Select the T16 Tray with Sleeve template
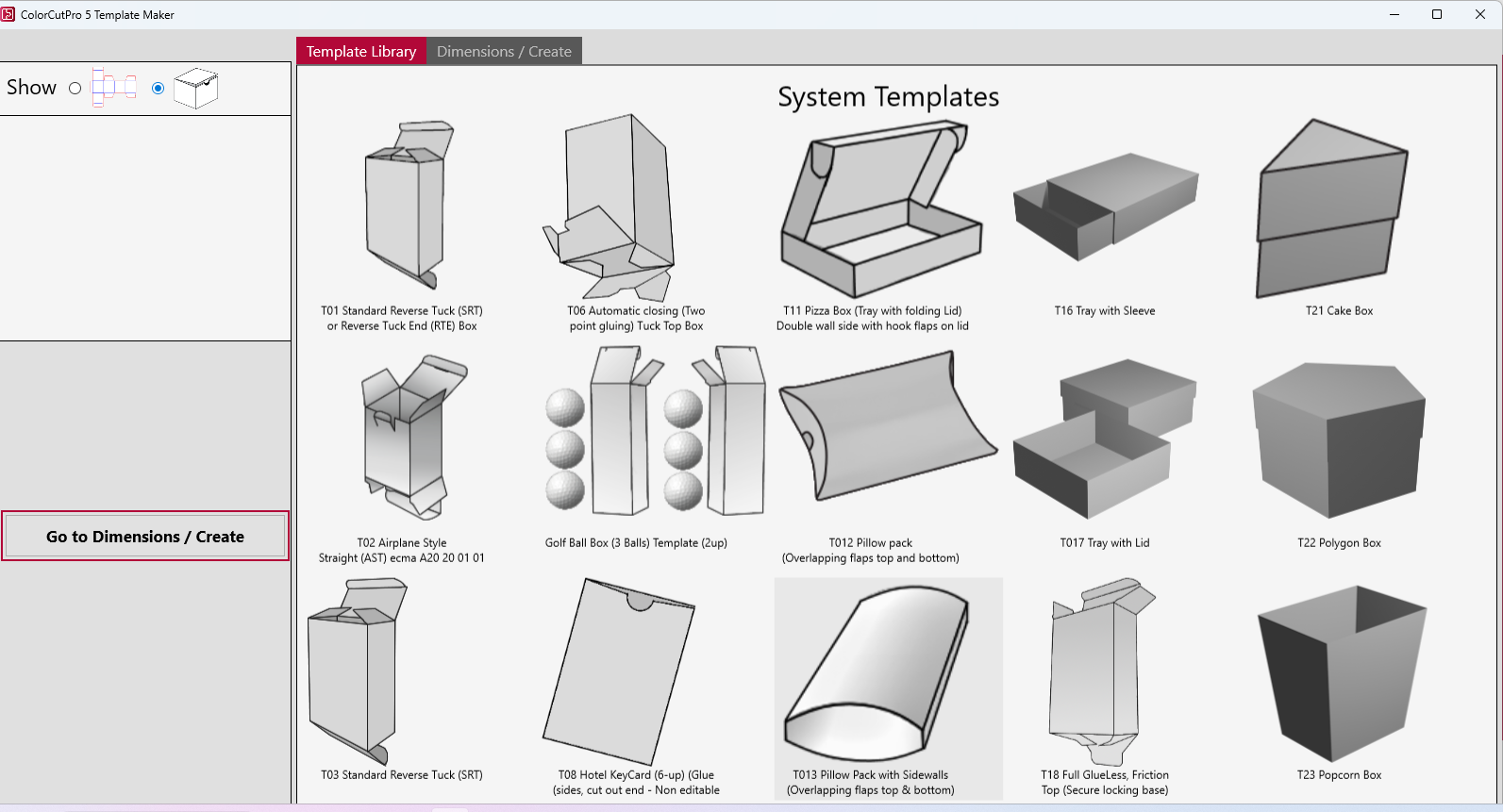1503x812 pixels. click(1105, 206)
